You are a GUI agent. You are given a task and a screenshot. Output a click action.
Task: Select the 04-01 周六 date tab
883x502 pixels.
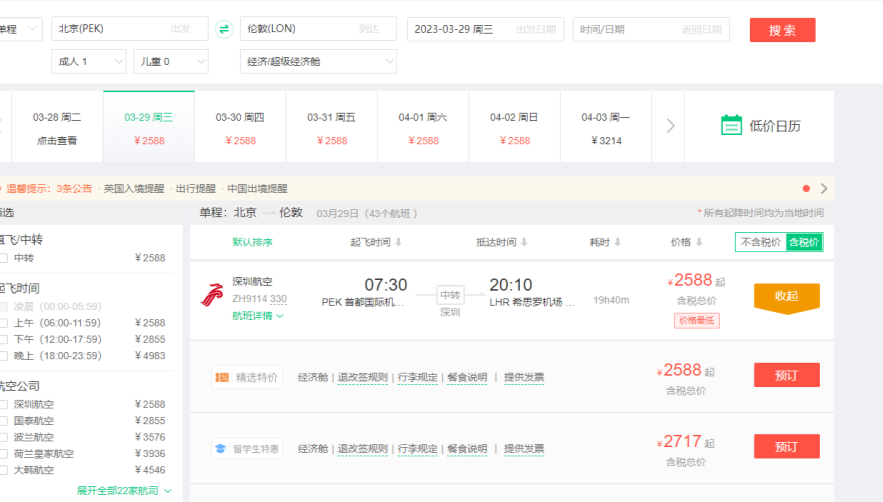(x=423, y=127)
